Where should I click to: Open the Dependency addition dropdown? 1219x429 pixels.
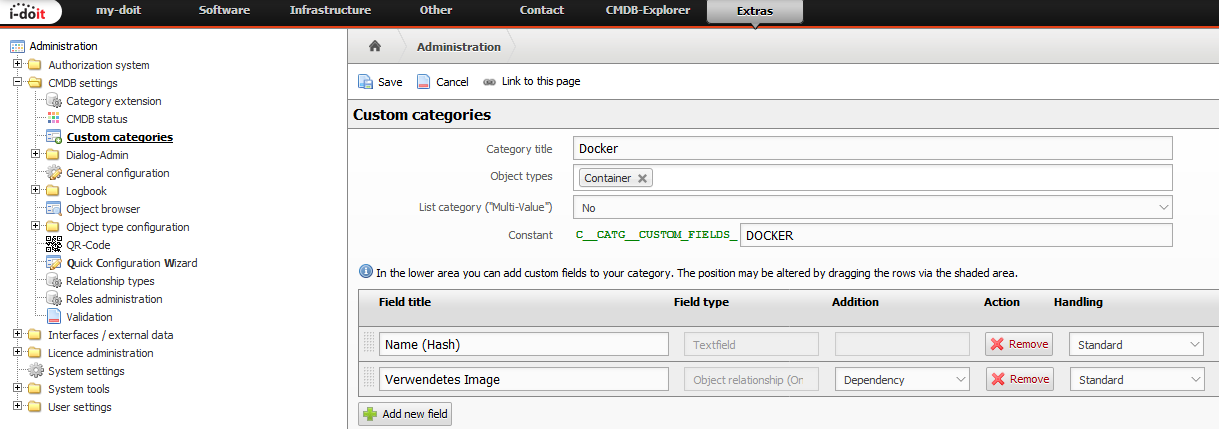point(903,380)
